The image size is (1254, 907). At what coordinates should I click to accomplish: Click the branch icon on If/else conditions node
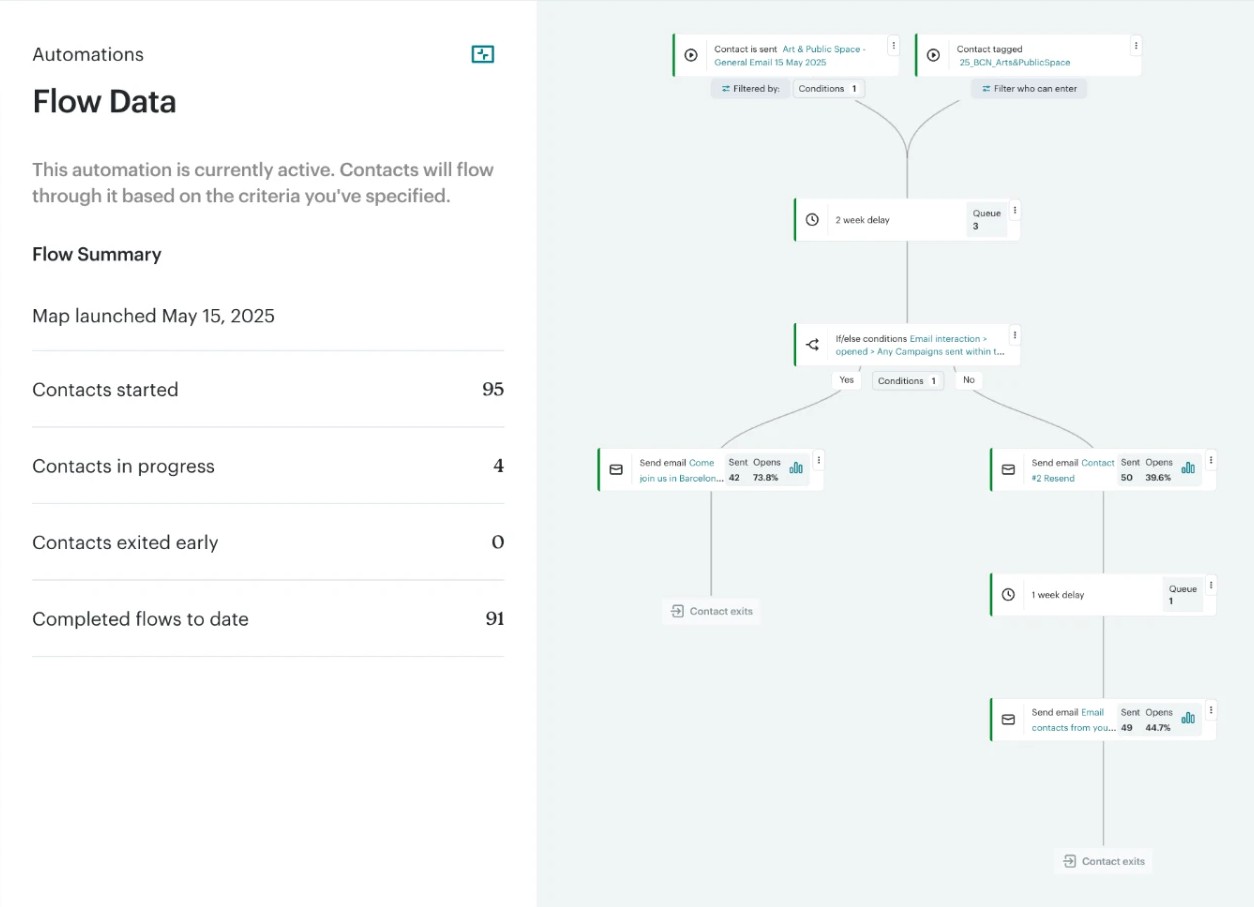click(812, 345)
